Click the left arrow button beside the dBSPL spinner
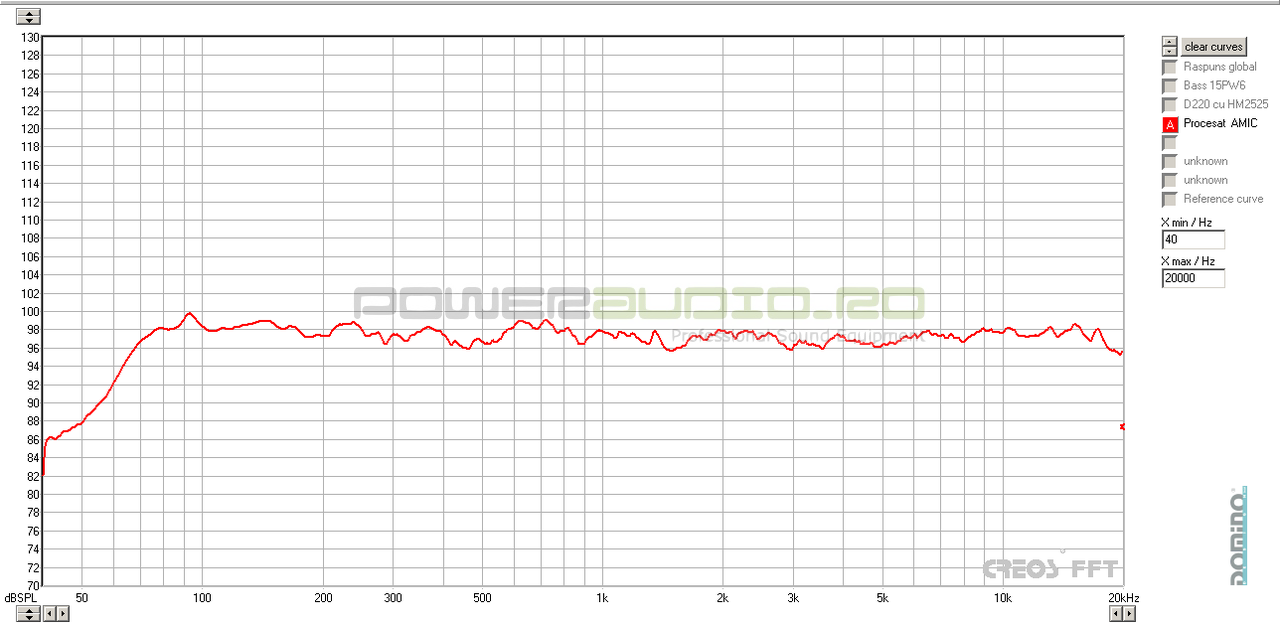This screenshot has height=624, width=1280. click(x=50, y=613)
